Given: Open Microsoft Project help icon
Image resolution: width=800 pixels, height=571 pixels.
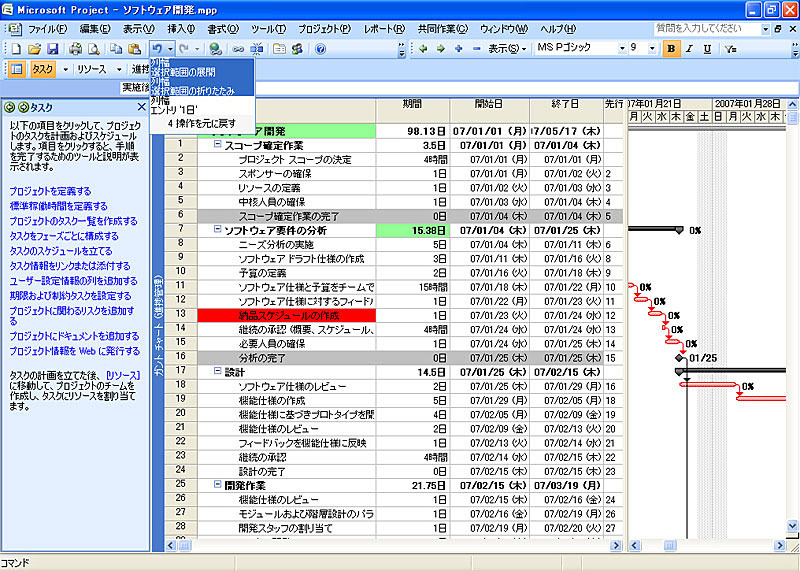Looking at the screenshot, I should pos(320,49).
